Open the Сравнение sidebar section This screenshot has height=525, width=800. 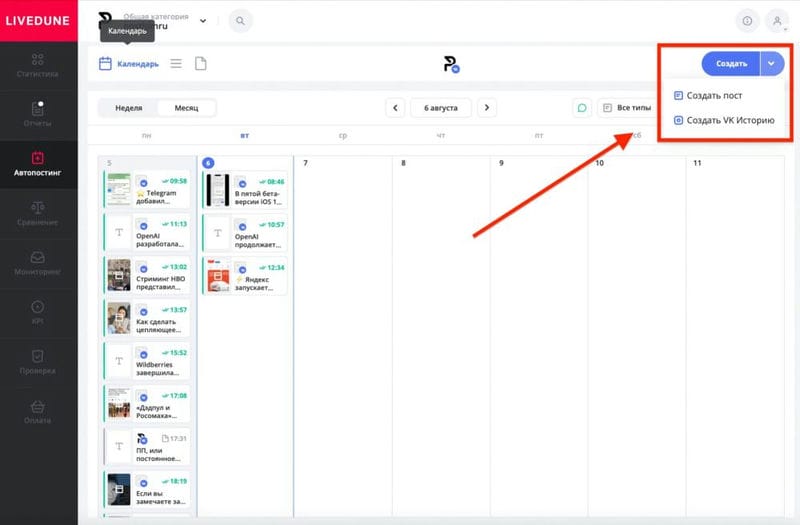[x=37, y=214]
